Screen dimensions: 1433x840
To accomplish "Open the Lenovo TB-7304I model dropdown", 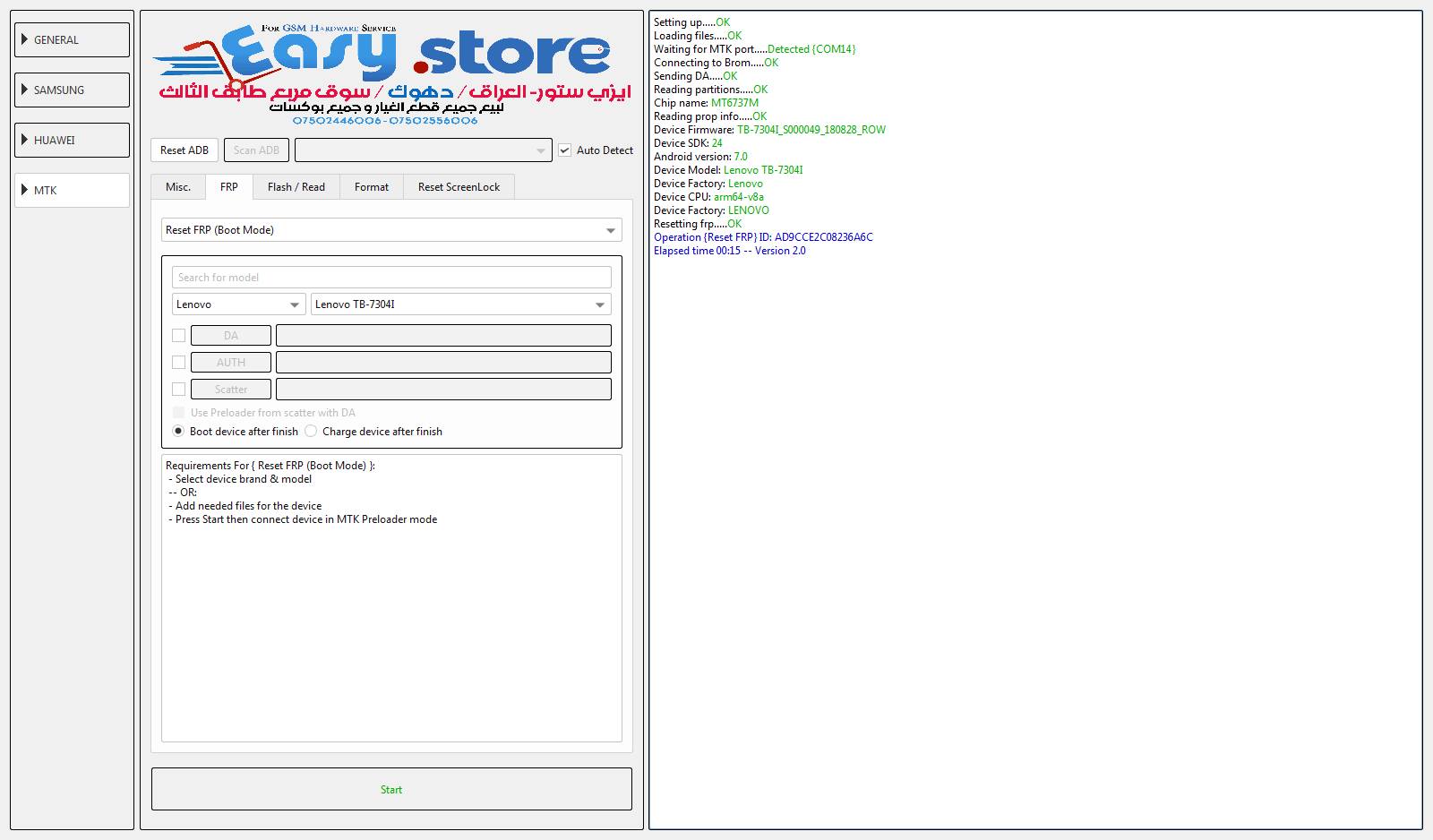I will tap(461, 304).
